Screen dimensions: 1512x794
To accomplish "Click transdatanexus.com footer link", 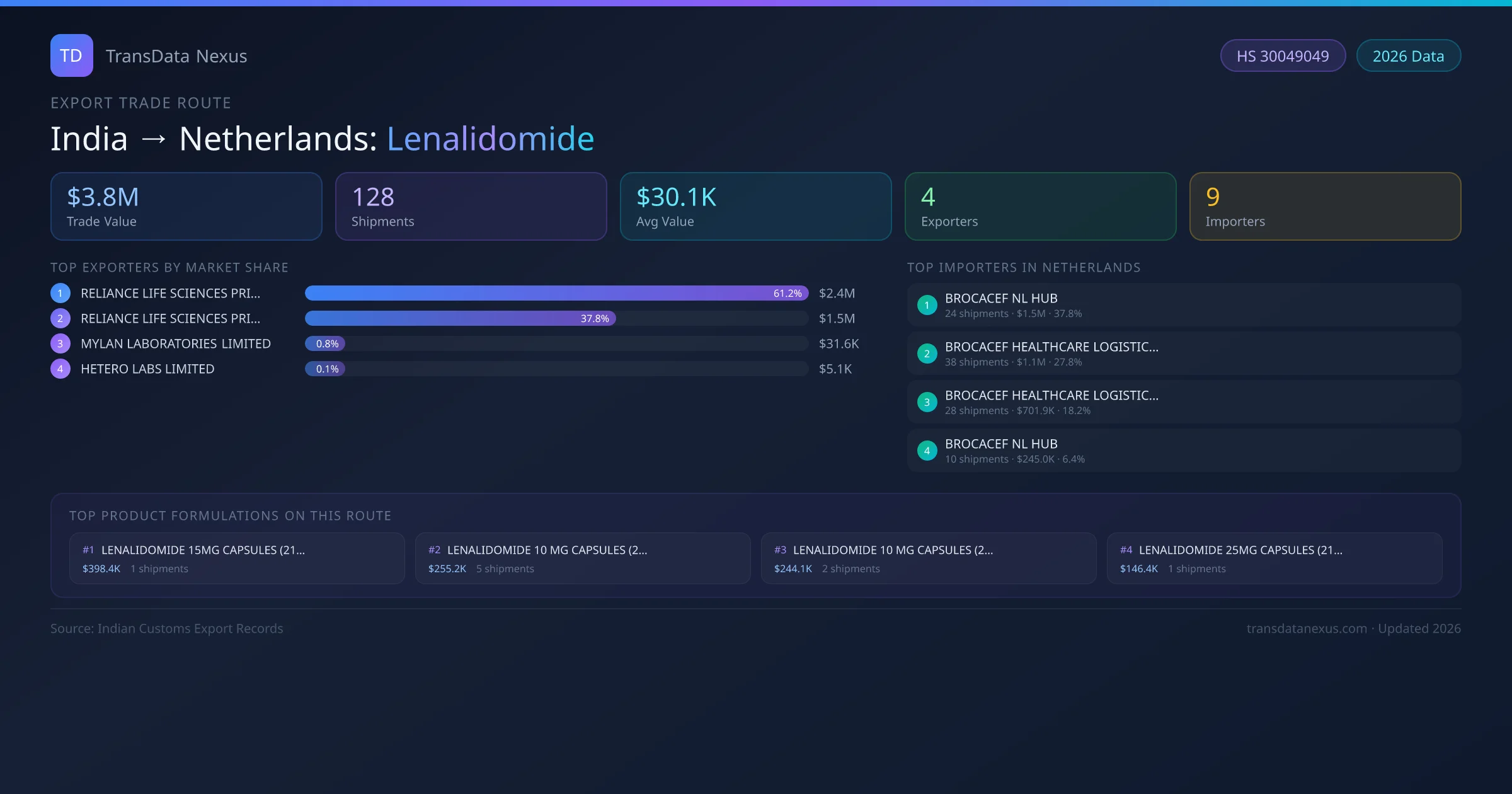I will click(1307, 628).
